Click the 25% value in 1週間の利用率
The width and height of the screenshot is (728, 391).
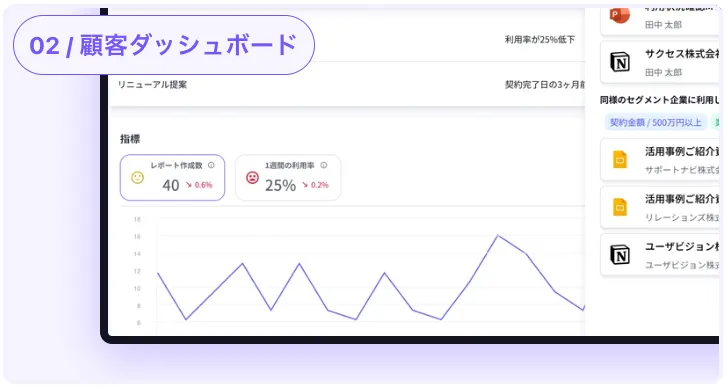[x=280, y=185]
